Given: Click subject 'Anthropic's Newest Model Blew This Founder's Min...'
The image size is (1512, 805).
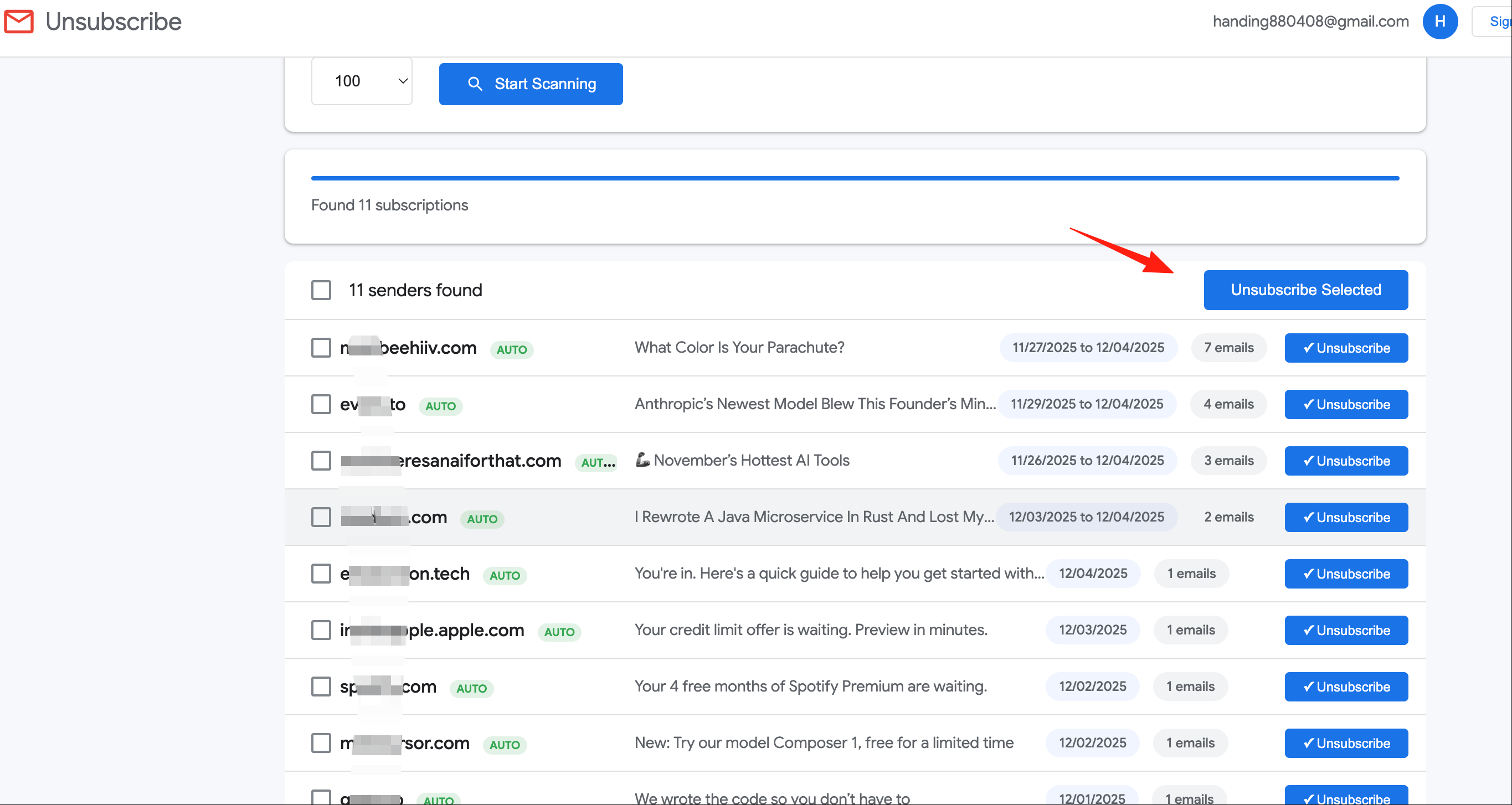Looking at the screenshot, I should (815, 404).
